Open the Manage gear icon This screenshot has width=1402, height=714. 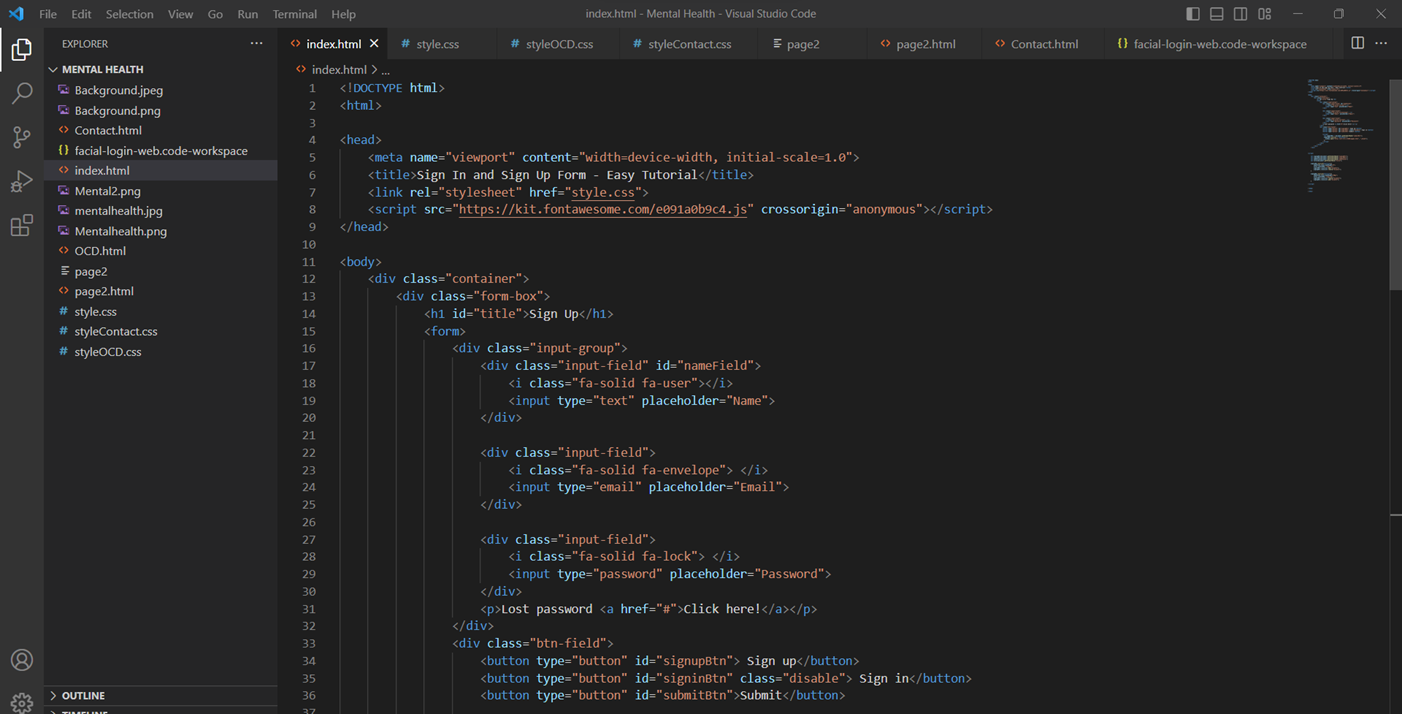pos(21,702)
